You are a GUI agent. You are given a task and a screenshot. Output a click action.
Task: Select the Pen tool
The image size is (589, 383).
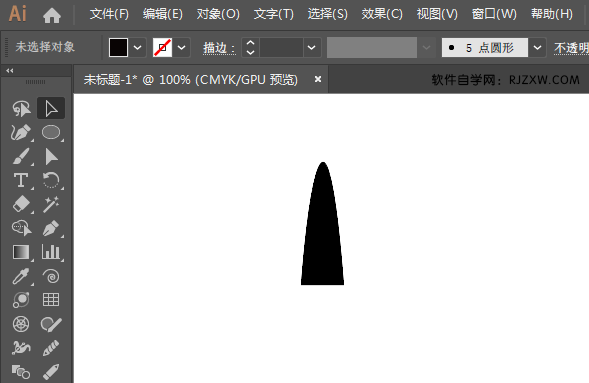point(51,228)
